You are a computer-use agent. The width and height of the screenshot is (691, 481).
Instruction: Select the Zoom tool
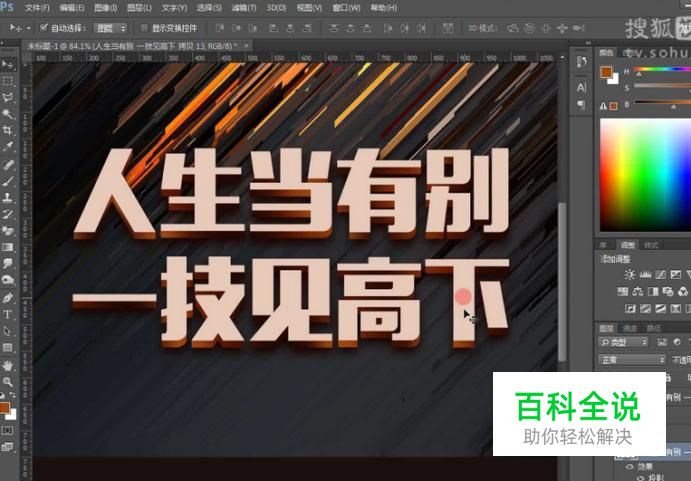click(x=7, y=381)
